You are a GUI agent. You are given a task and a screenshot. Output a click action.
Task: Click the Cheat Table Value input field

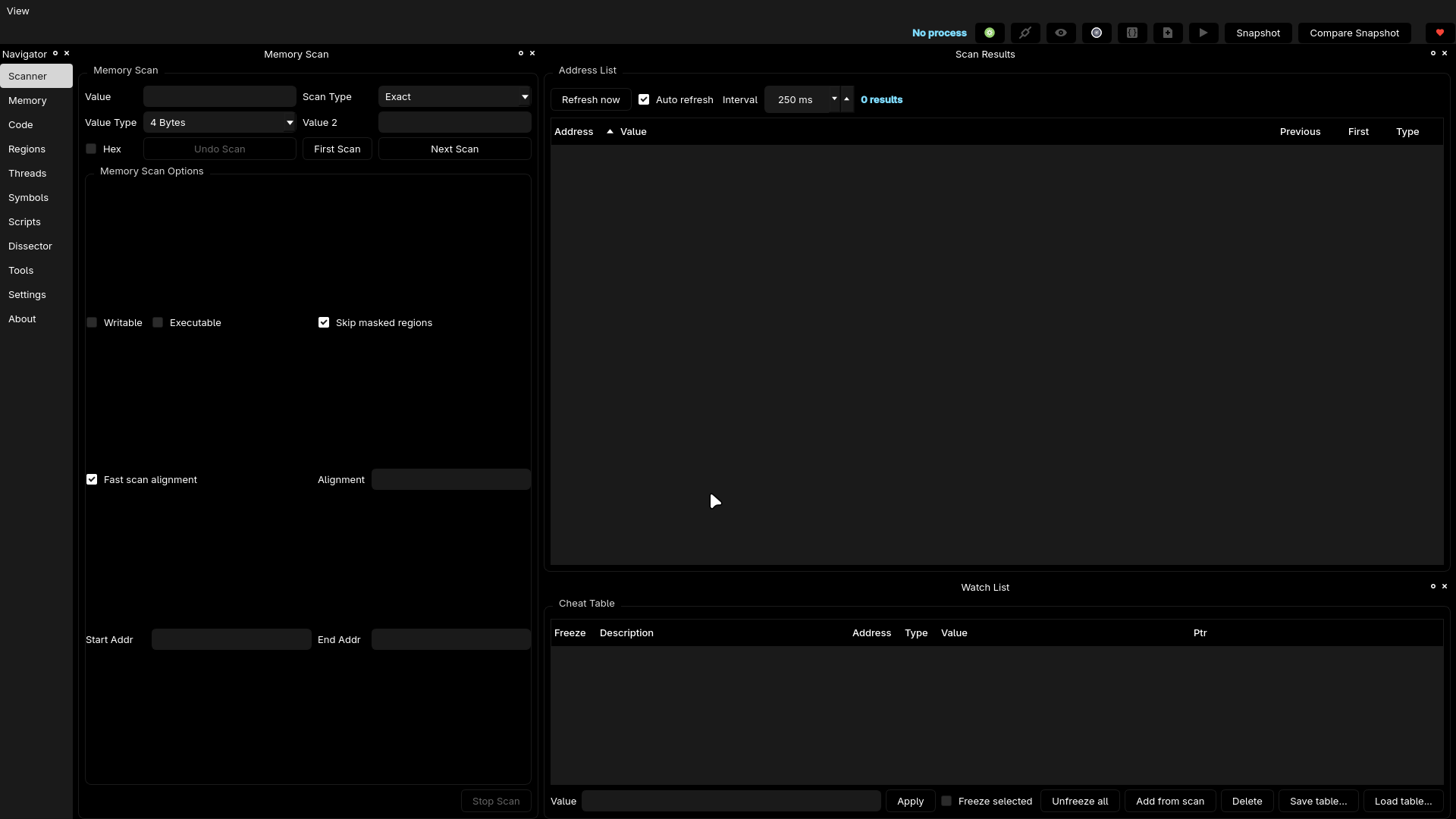731,801
